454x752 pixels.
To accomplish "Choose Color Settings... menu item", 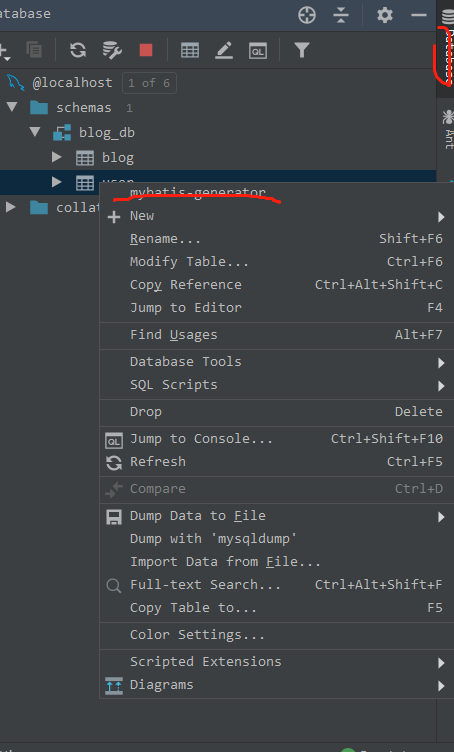I will [277, 634].
